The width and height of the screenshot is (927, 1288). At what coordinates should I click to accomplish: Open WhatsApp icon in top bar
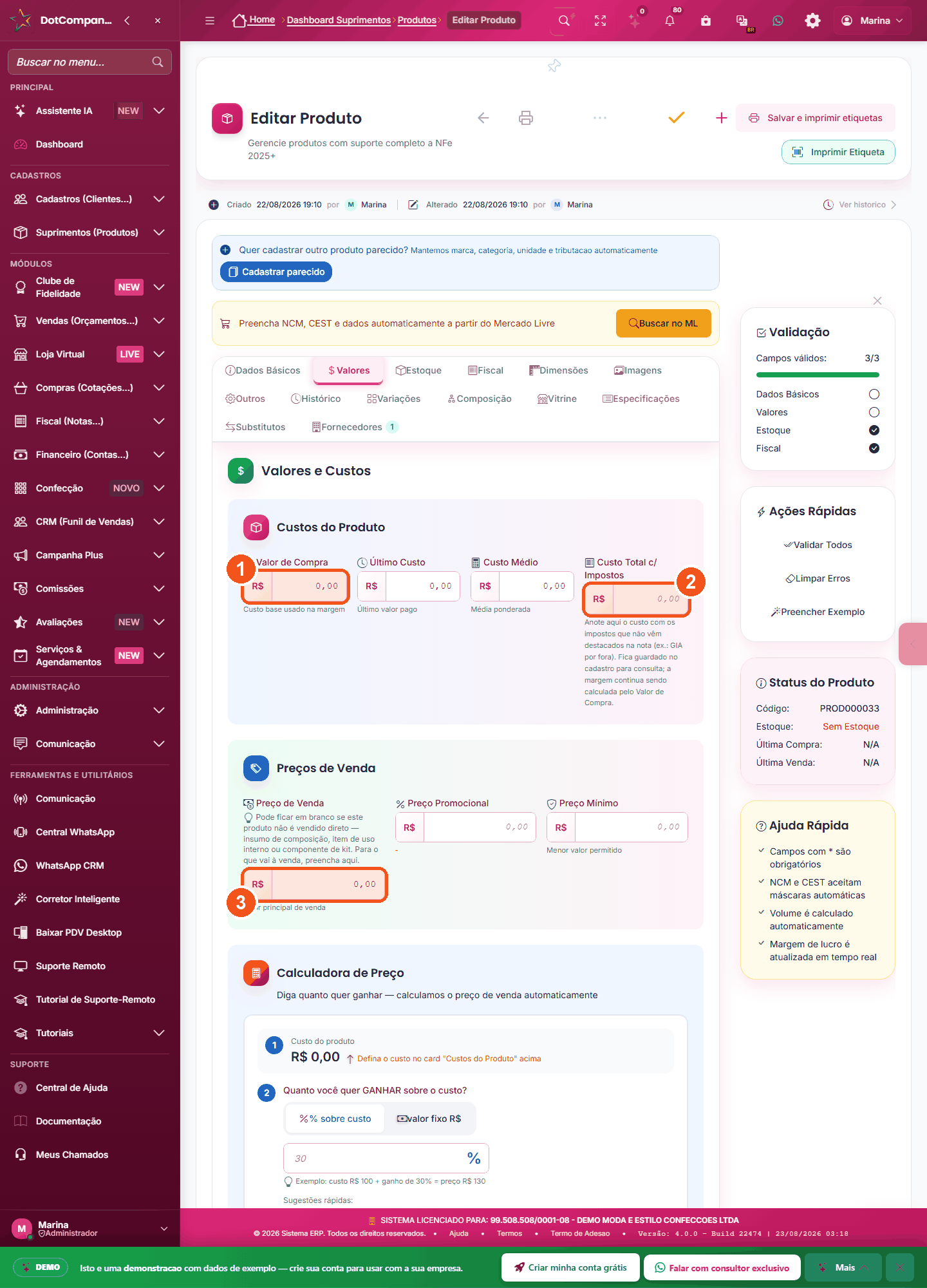click(x=778, y=21)
